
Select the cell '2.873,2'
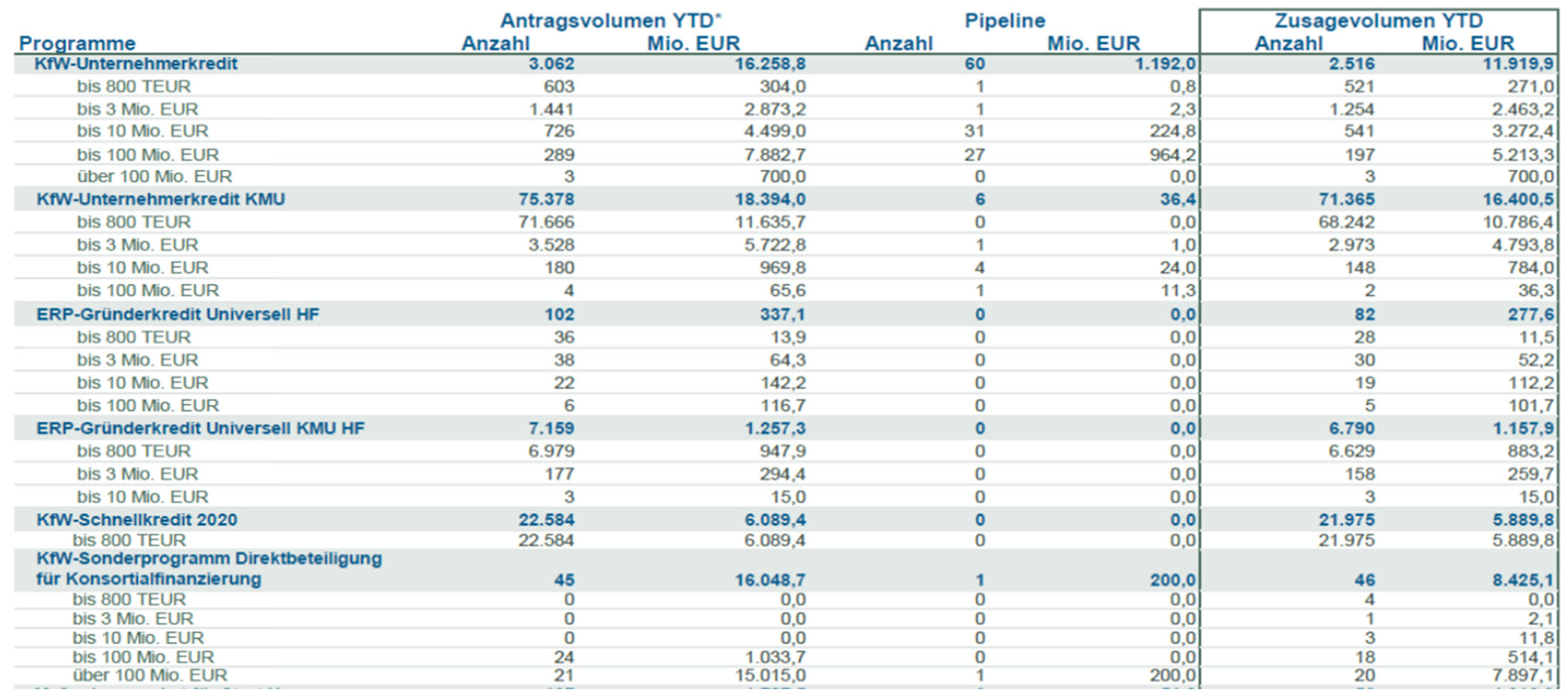pyautogui.click(x=775, y=109)
